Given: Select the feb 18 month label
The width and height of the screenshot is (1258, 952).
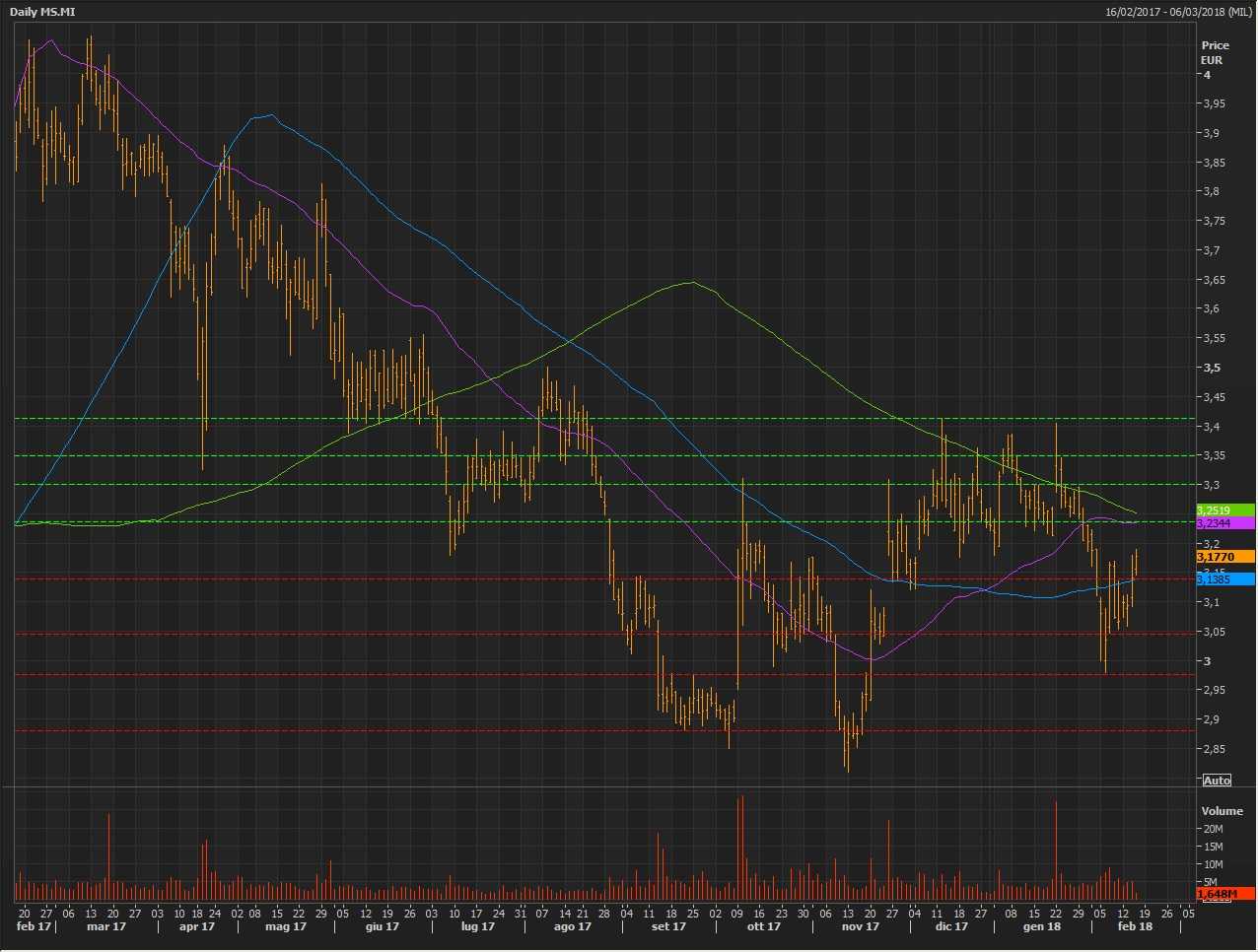Looking at the screenshot, I should tap(1135, 926).
